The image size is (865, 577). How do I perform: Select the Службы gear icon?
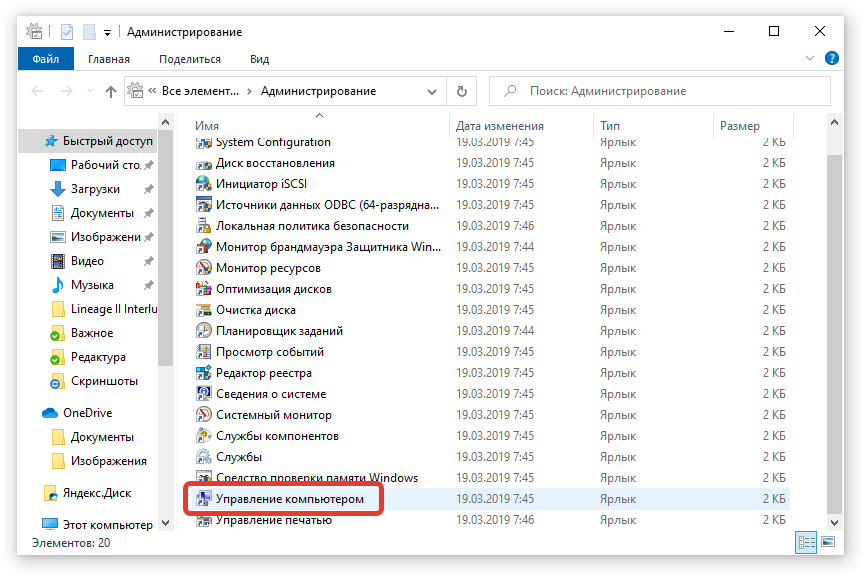[204, 457]
